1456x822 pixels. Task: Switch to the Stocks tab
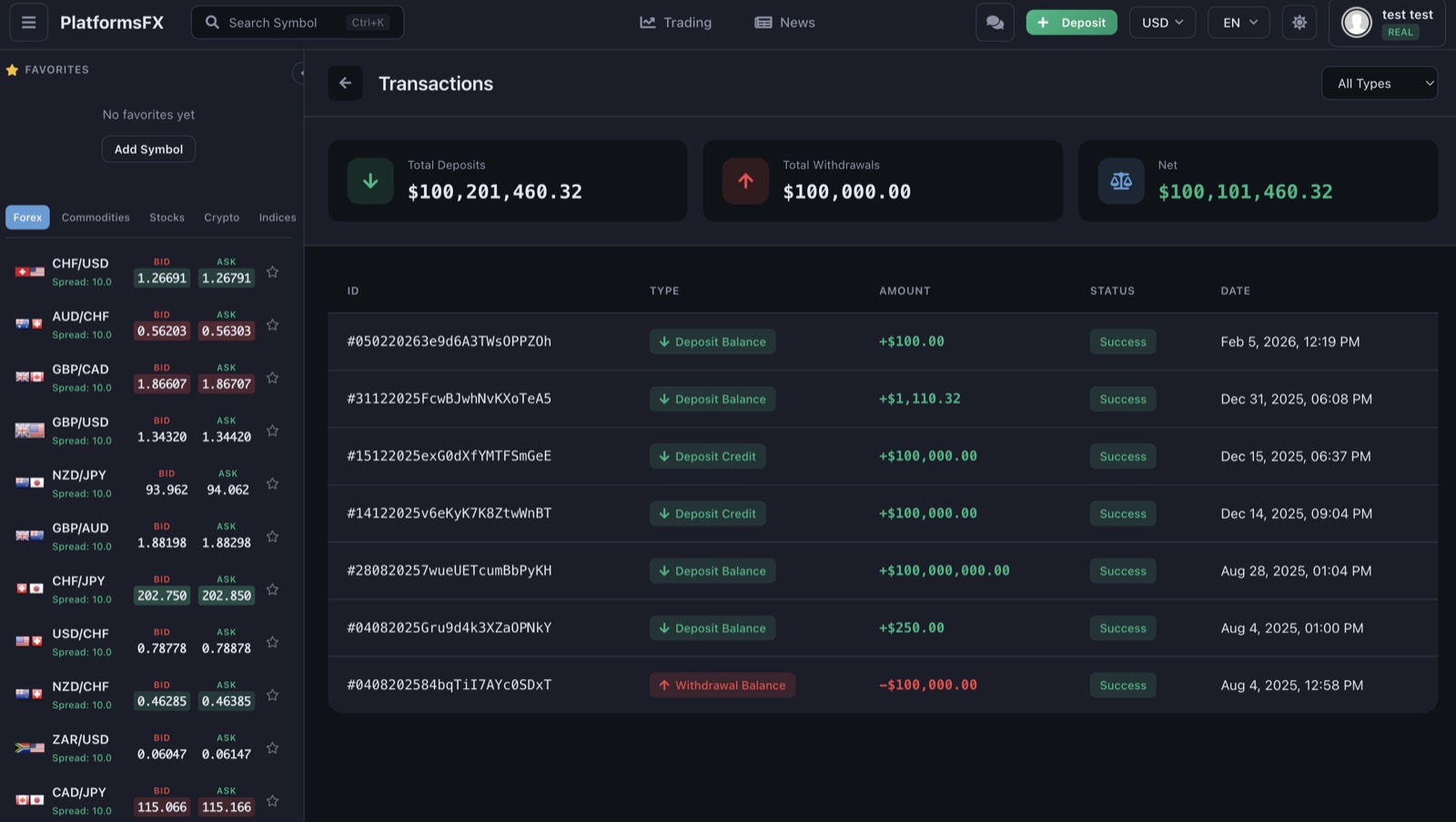click(167, 217)
